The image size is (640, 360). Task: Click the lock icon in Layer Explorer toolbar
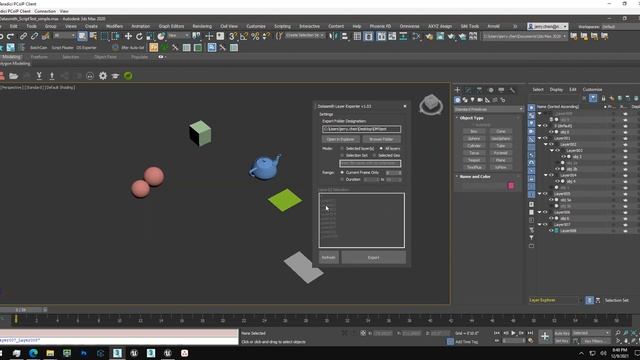coord(603,98)
